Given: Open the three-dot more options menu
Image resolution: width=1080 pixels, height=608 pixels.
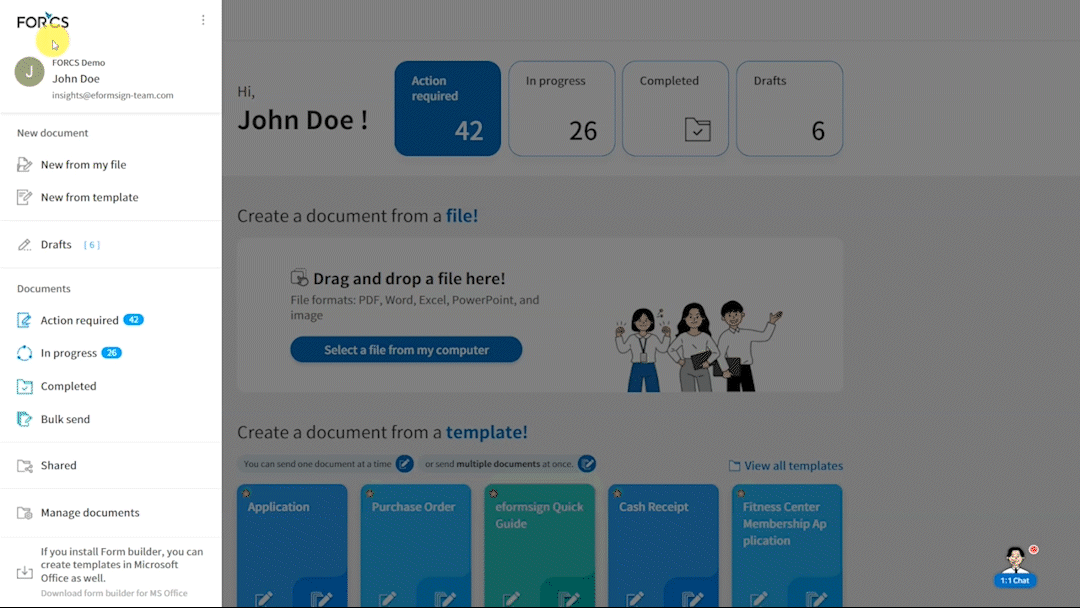Looking at the screenshot, I should coord(203,20).
